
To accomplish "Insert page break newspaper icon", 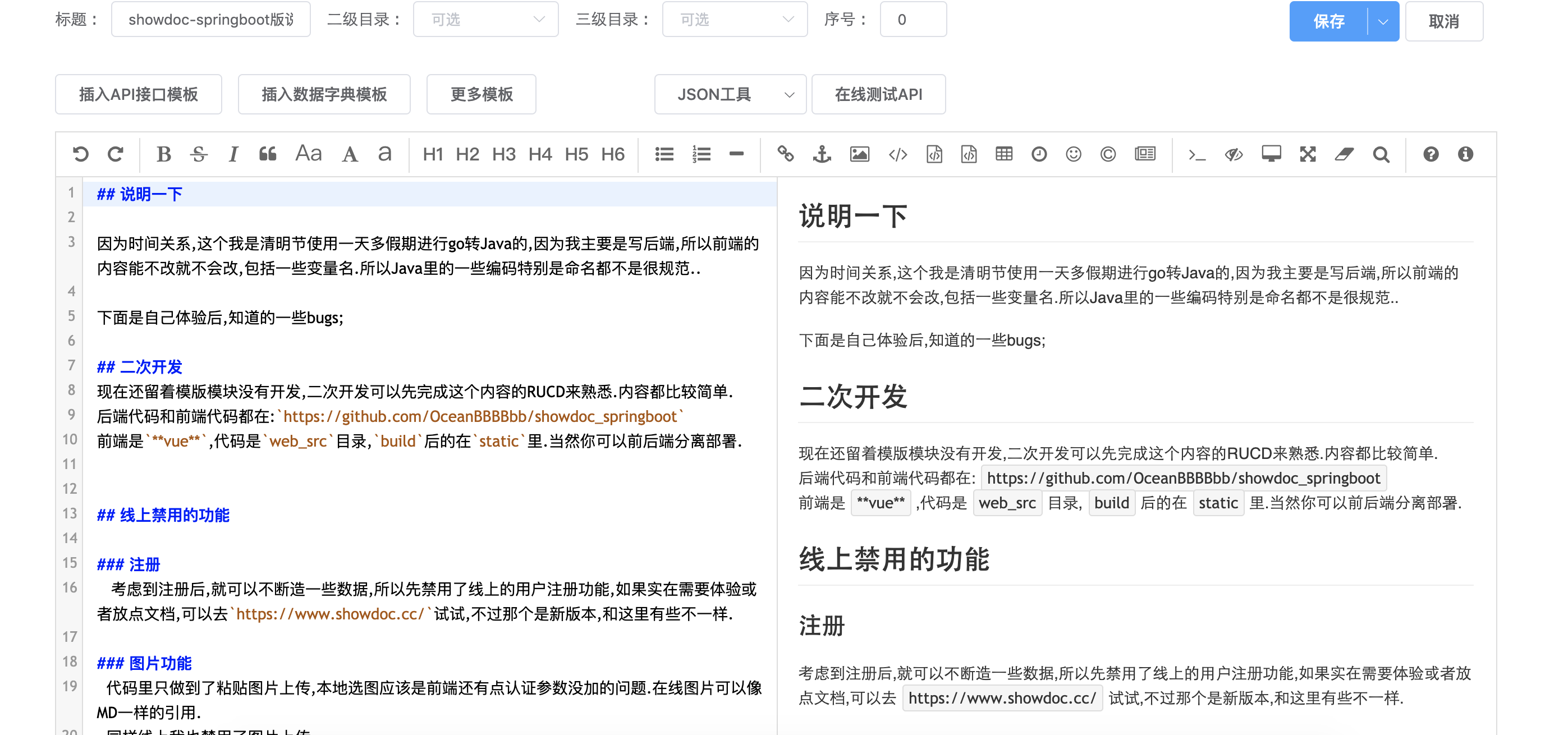I will coord(1145,154).
